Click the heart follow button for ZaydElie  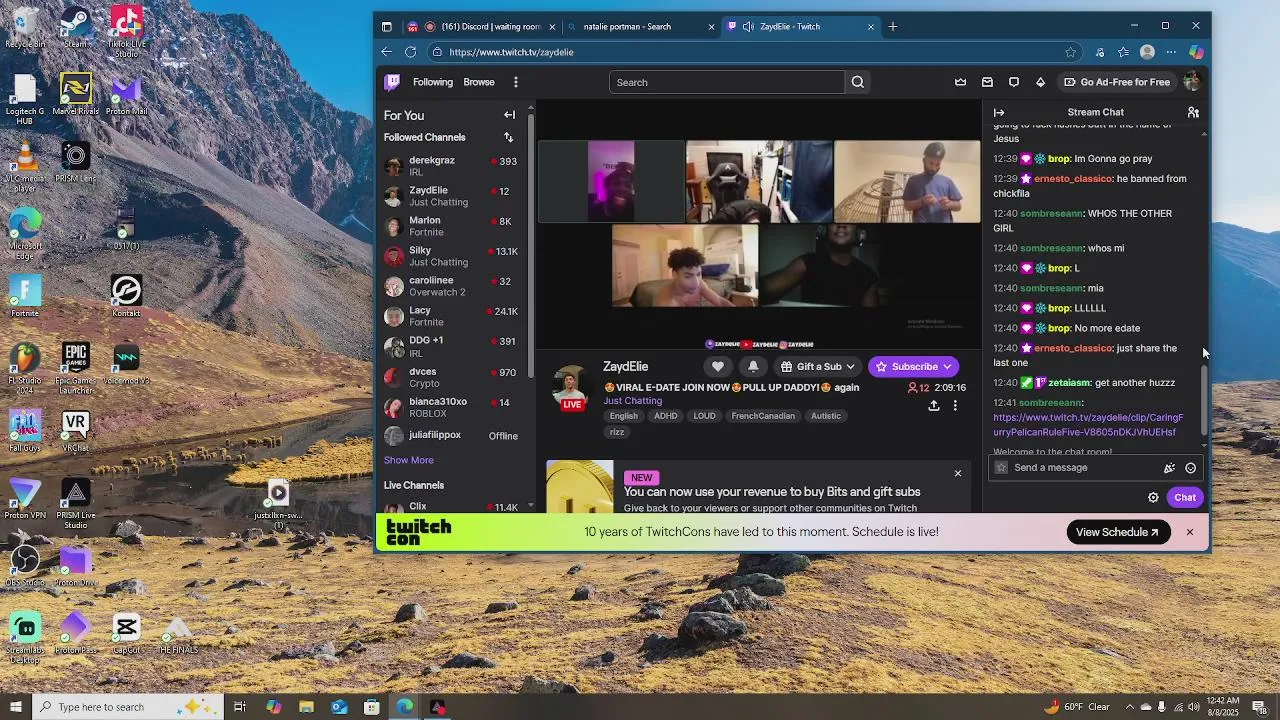tap(718, 366)
